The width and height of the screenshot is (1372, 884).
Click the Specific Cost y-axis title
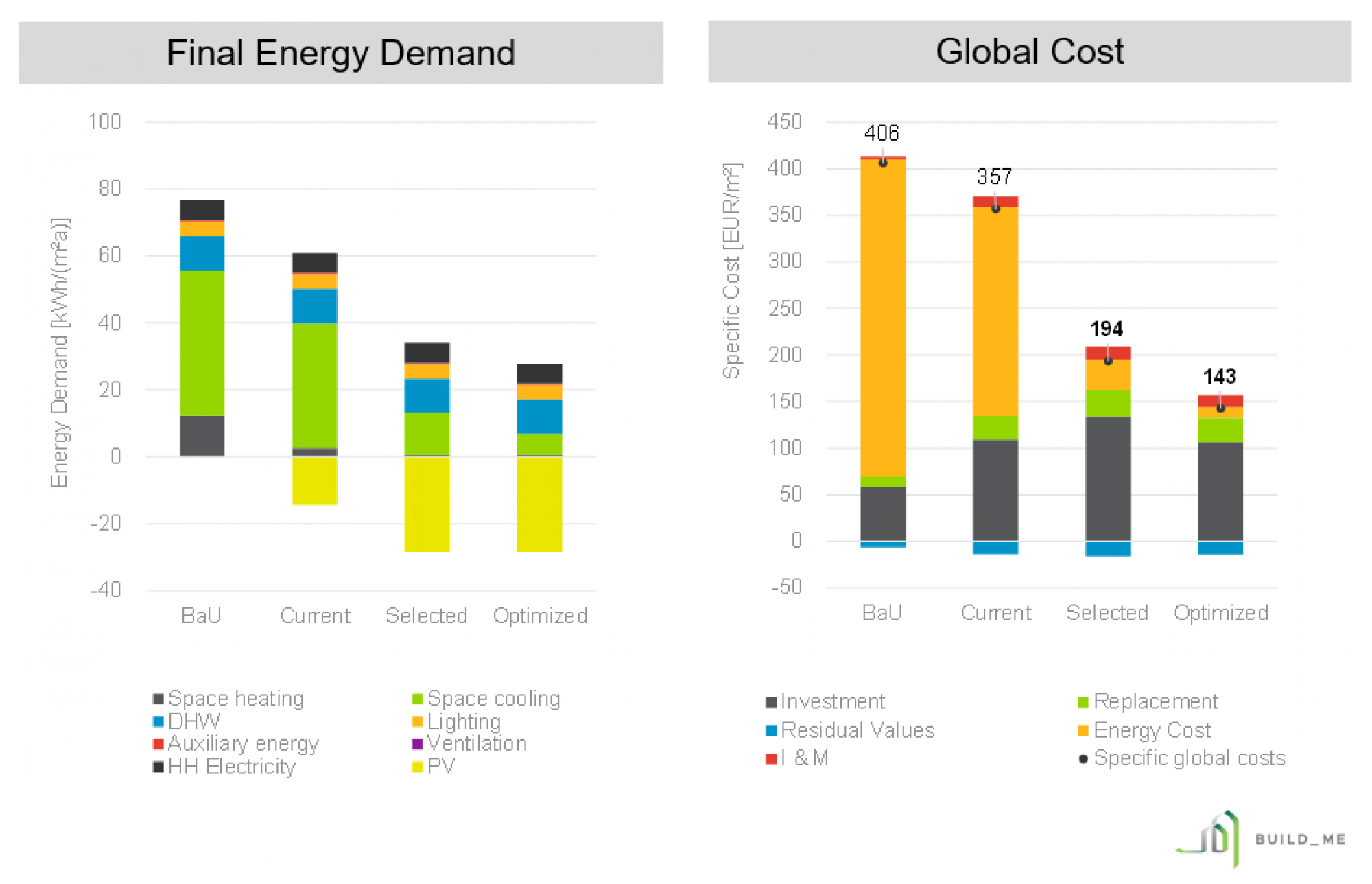click(732, 271)
